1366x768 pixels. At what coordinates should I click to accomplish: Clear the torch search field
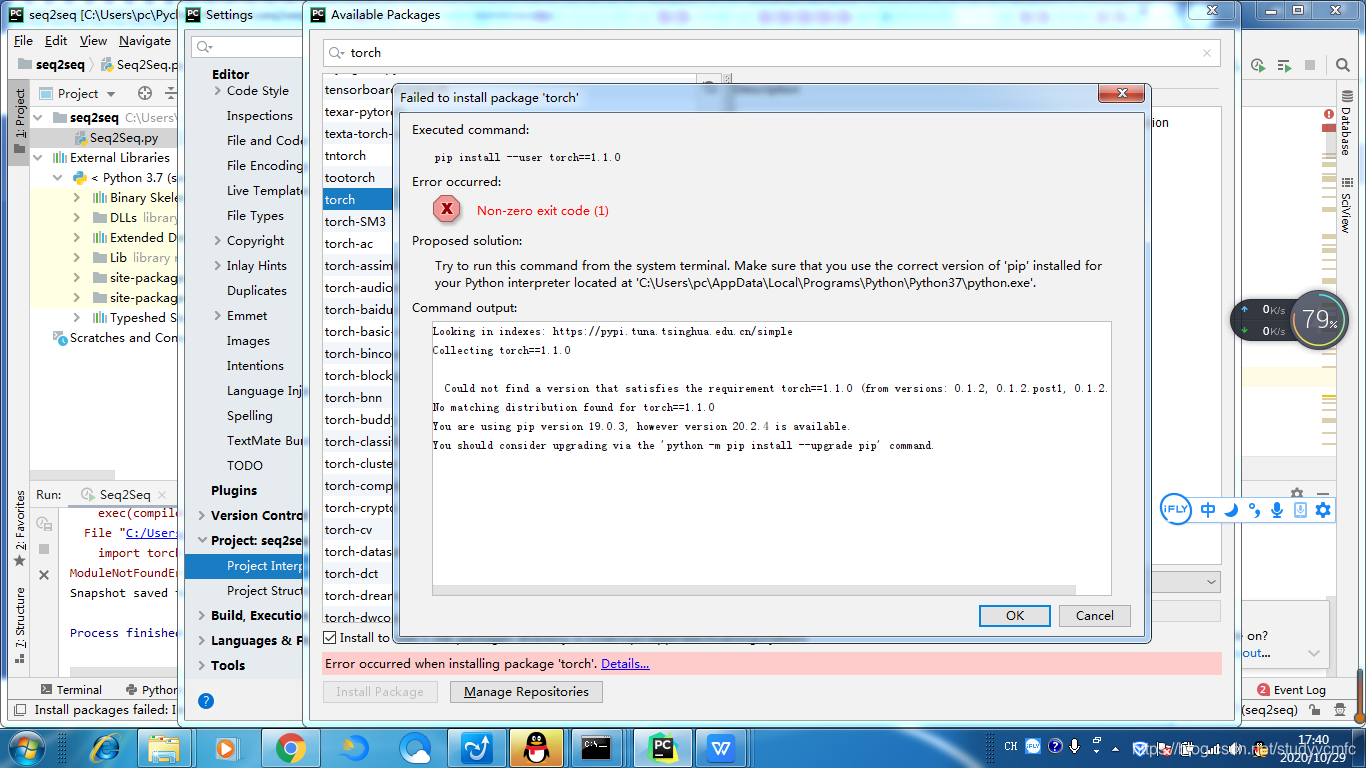pos(1207,53)
